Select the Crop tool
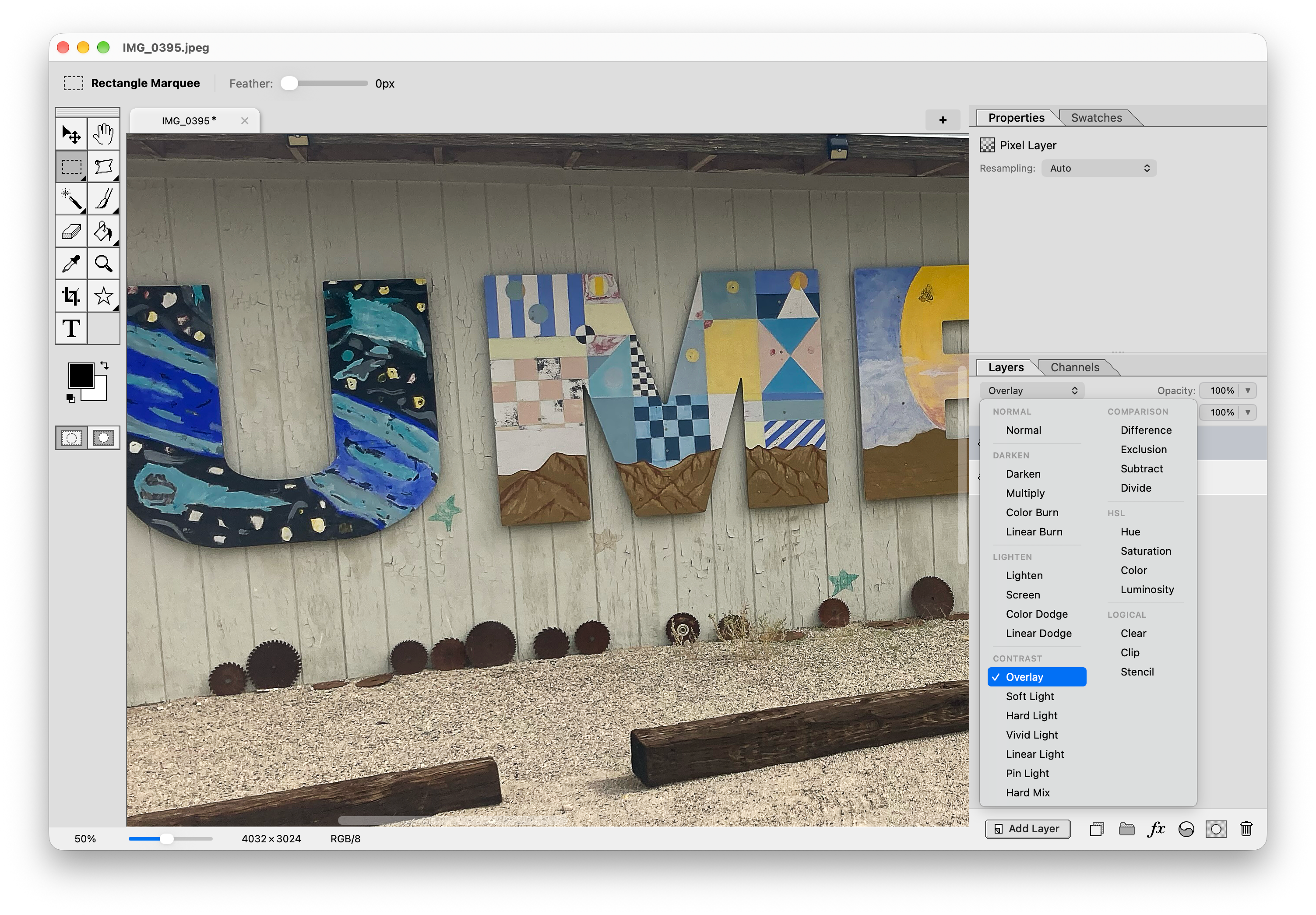 (x=71, y=296)
